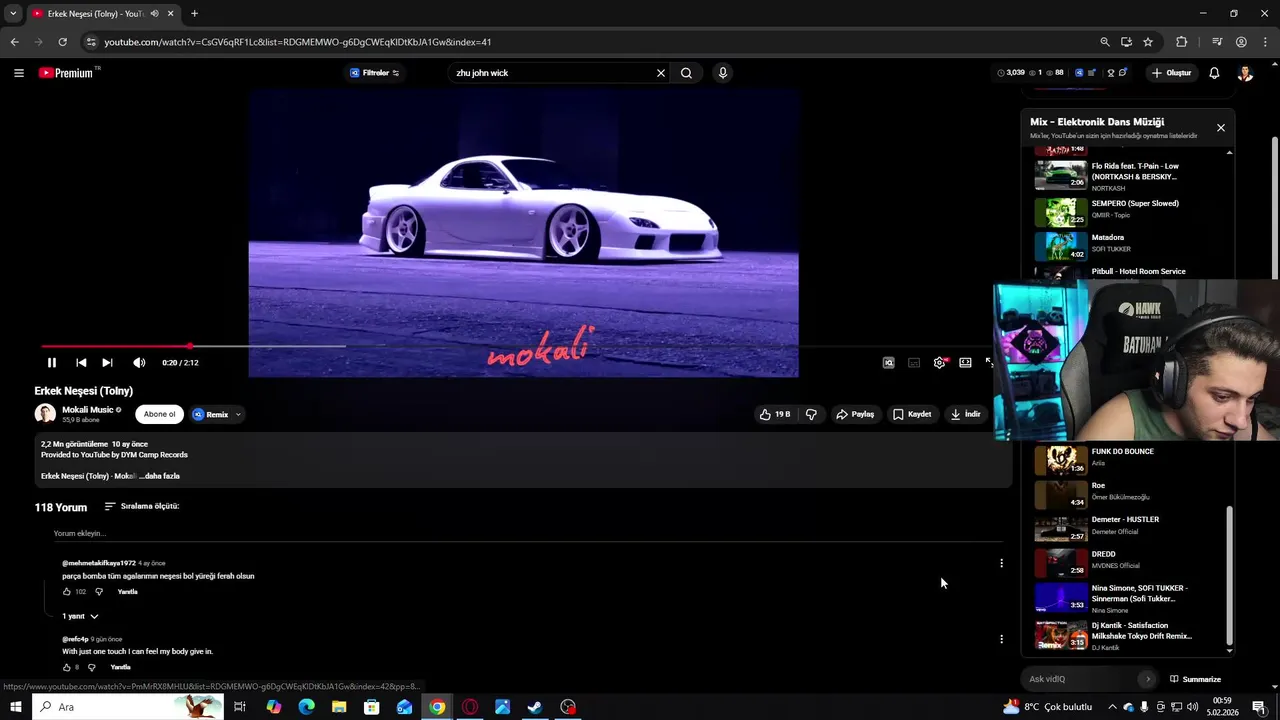Open the options menu for @mehmetakifkaya1972's comment
The height and width of the screenshot is (720, 1280).
[x=1001, y=563]
